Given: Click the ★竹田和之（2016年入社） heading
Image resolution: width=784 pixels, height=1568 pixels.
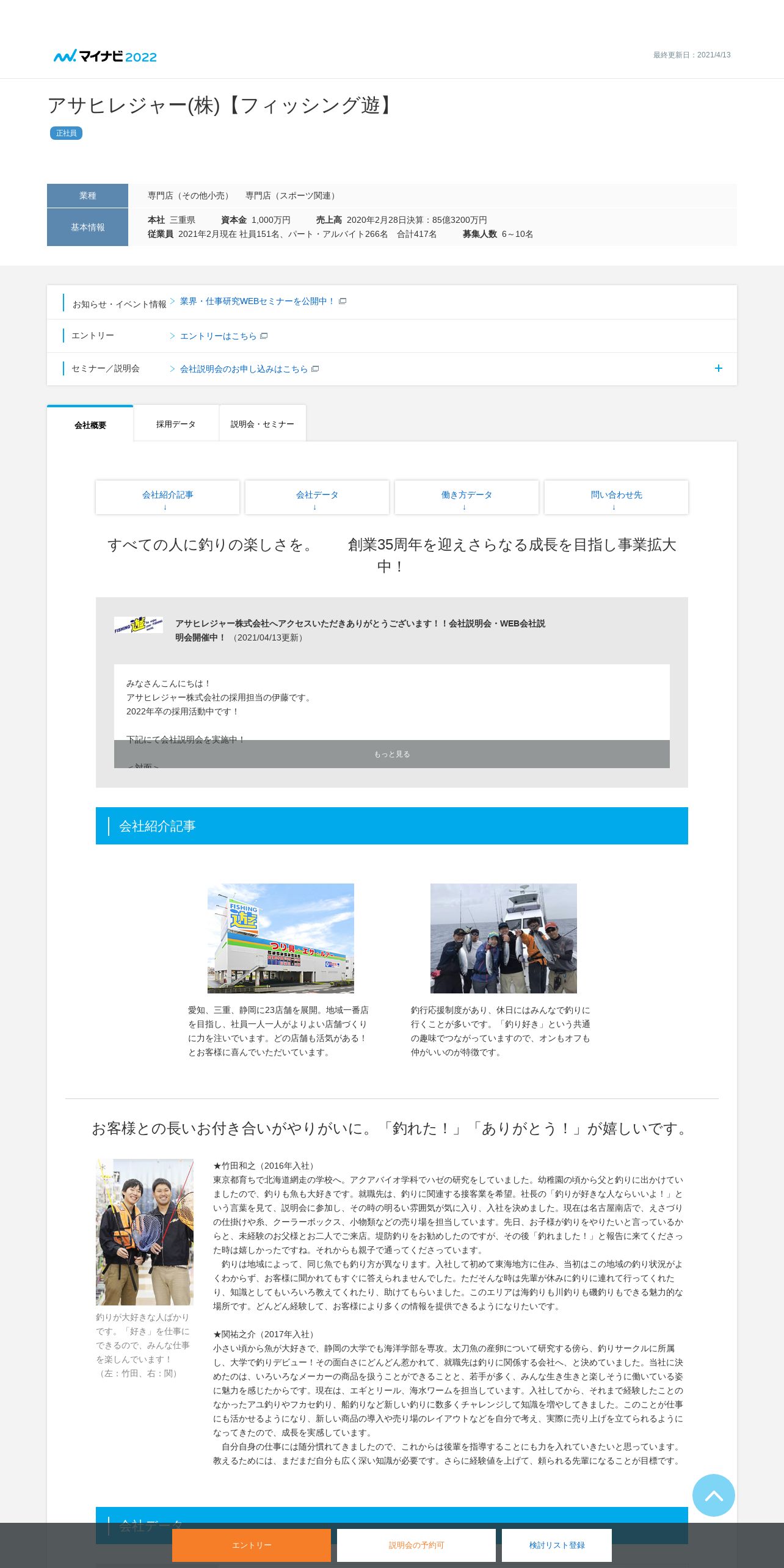Looking at the screenshot, I should click(x=265, y=1166).
